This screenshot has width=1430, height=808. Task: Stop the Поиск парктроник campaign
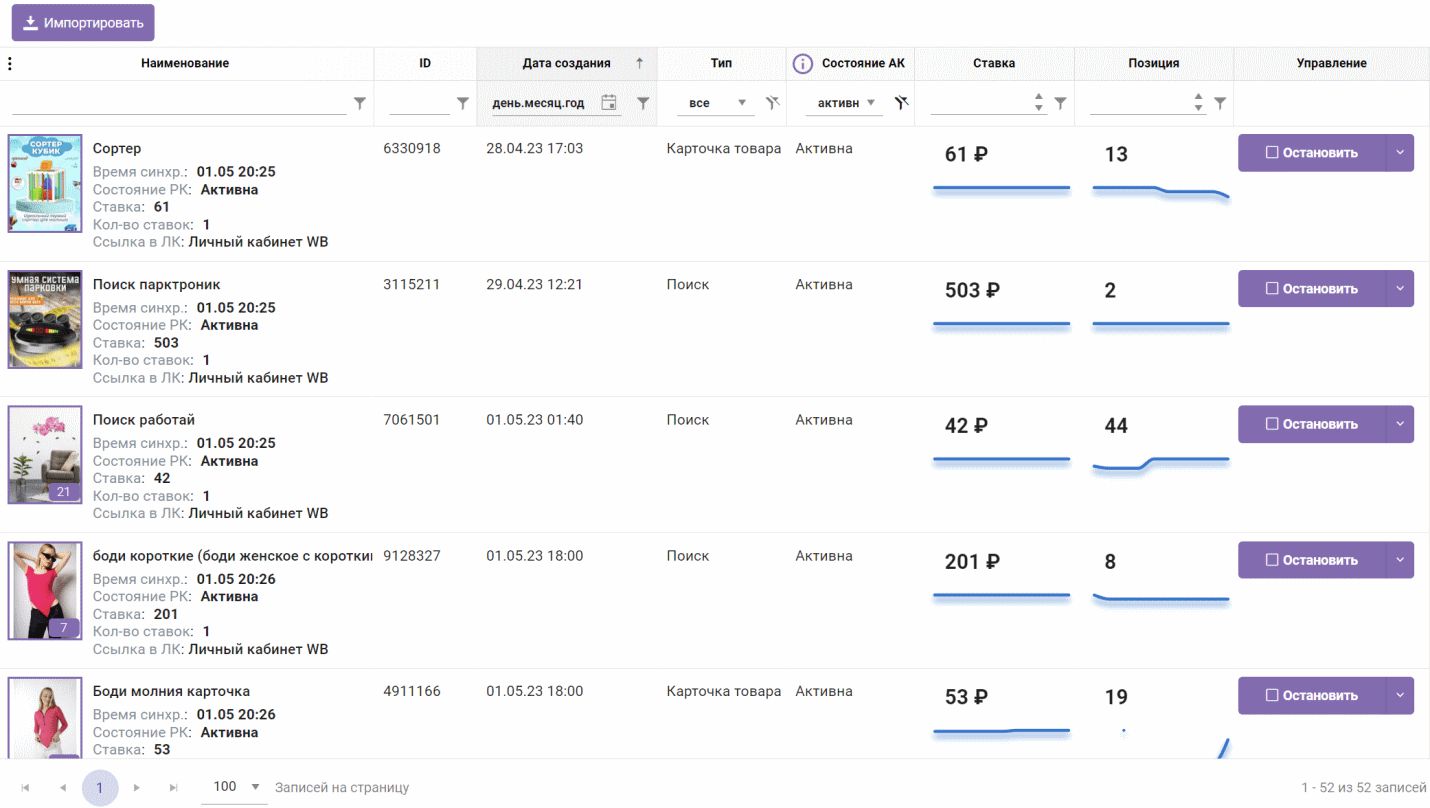pyautogui.click(x=1311, y=289)
